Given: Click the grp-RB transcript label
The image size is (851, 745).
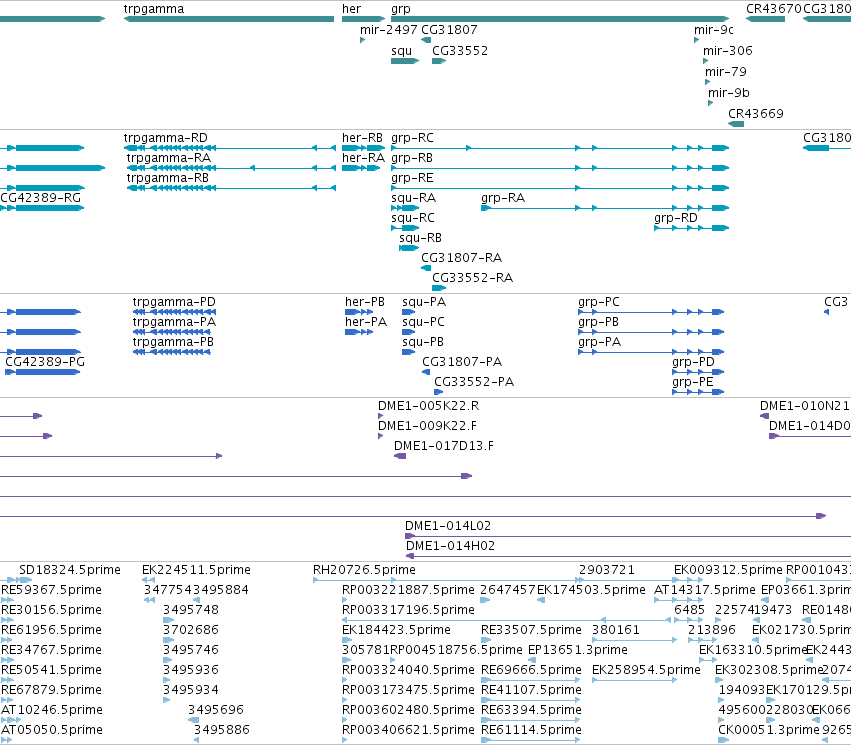Looking at the screenshot, I should point(412,158).
